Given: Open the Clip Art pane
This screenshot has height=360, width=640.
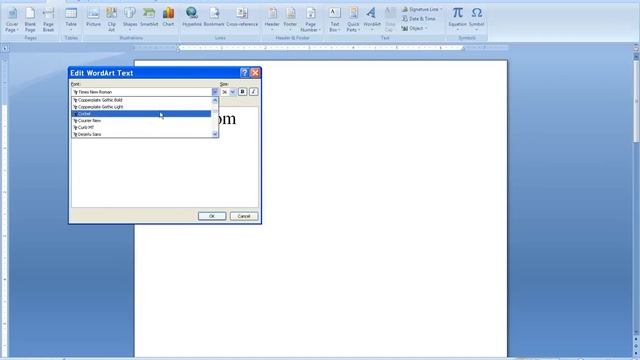Looking at the screenshot, I should pyautogui.click(x=111, y=20).
